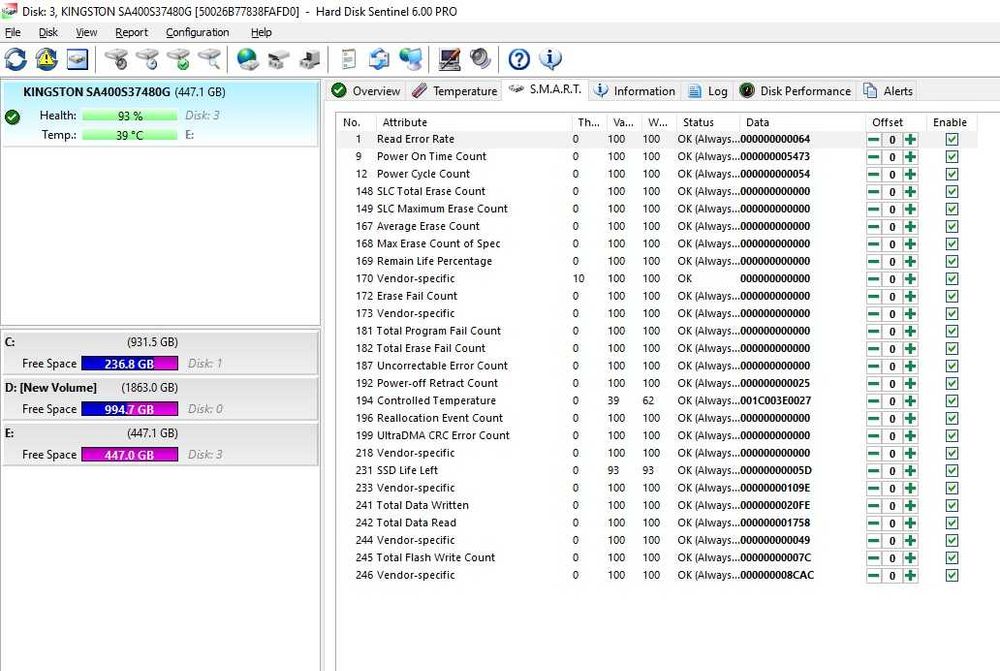This screenshot has width=1000, height=671.
Task: Click the text report document toolbar icon
Action: point(348,59)
